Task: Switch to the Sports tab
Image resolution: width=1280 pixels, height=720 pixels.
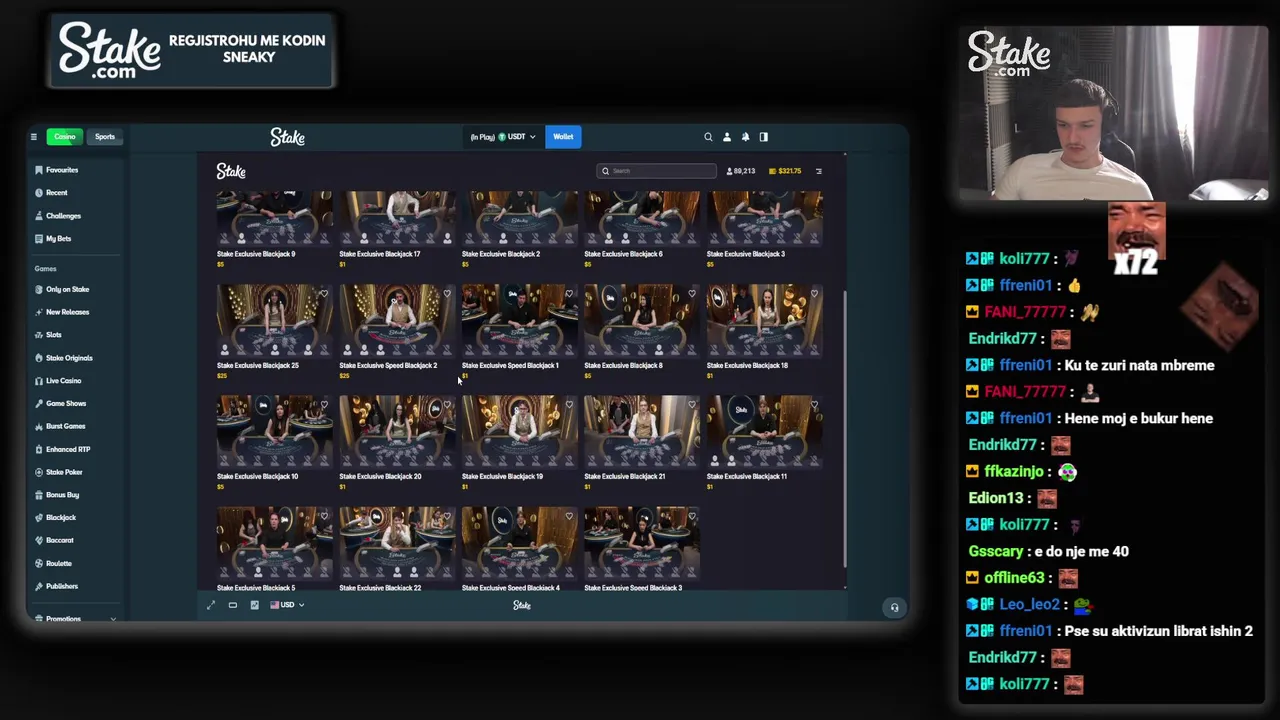Action: tap(105, 137)
